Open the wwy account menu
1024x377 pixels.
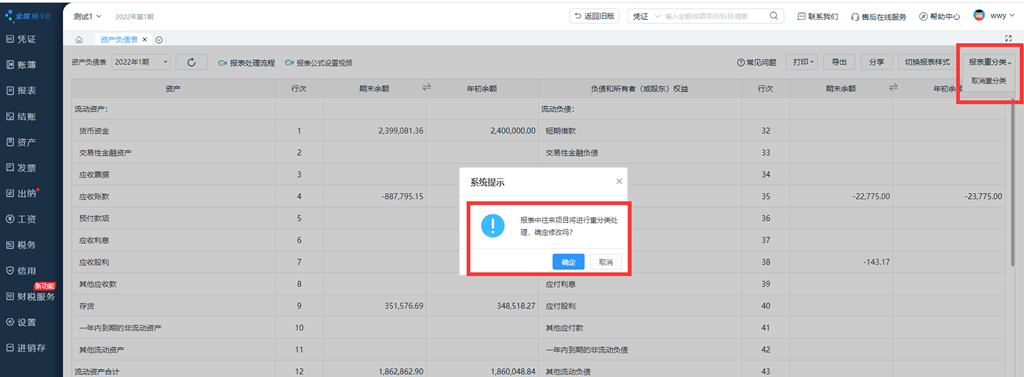1002,16
